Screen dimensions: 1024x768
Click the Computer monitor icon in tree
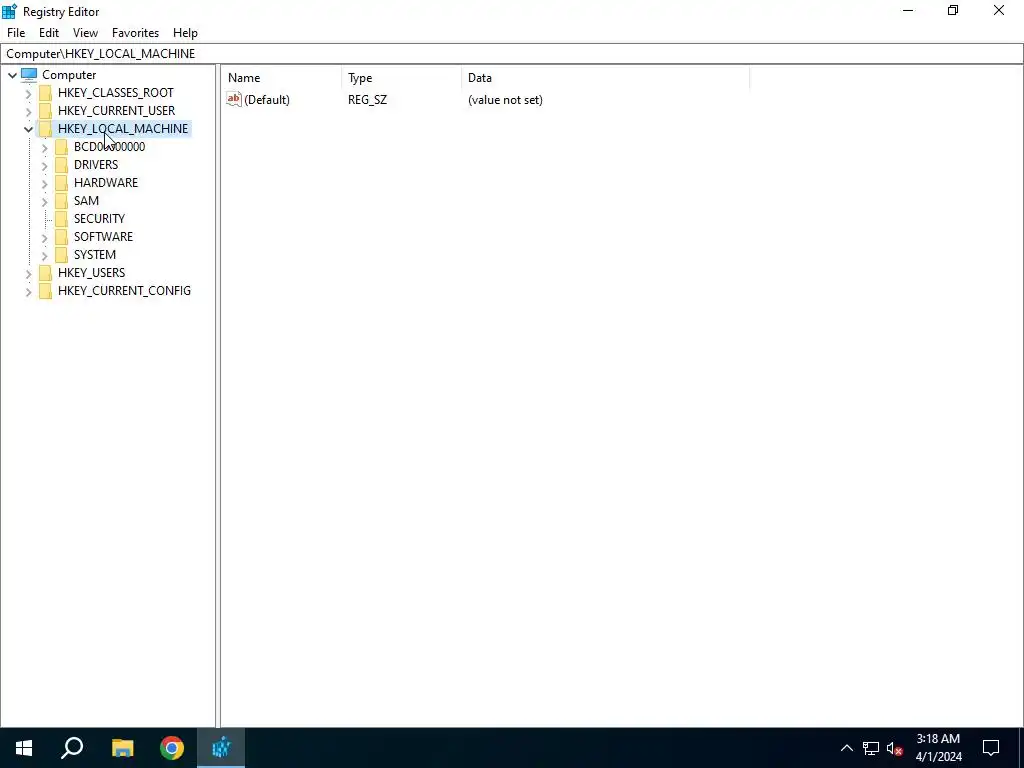click(x=29, y=74)
